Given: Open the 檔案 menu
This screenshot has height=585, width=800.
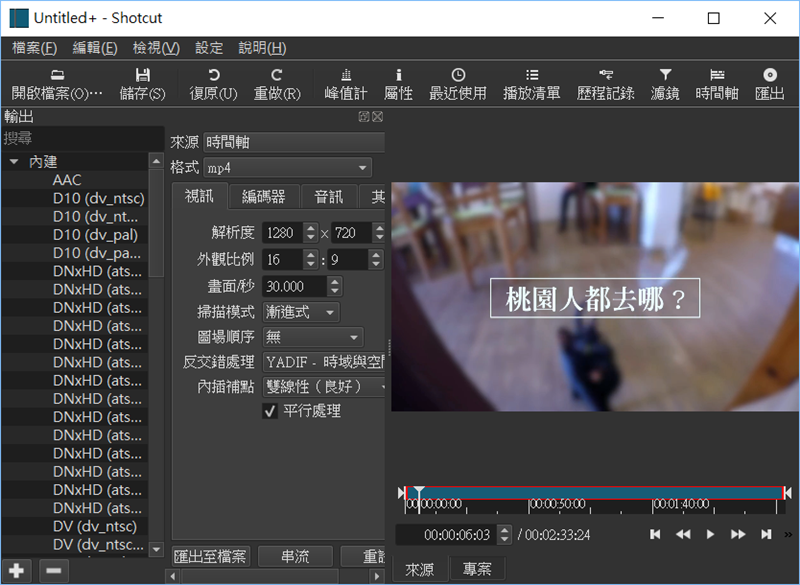Looking at the screenshot, I should pos(34,48).
